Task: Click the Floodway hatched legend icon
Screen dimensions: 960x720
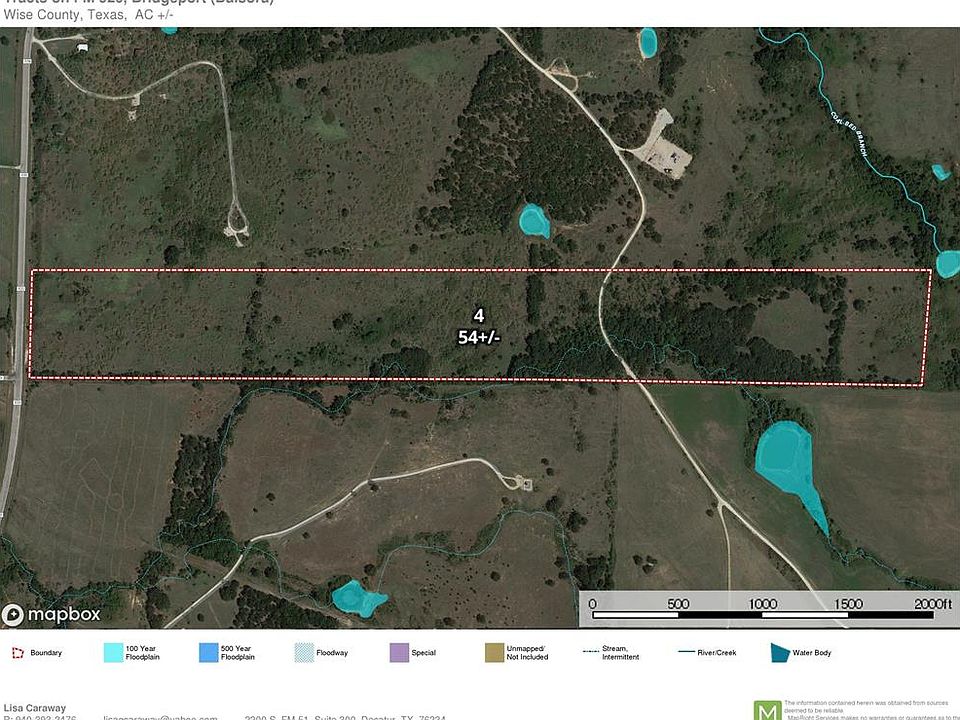Action: [x=304, y=653]
